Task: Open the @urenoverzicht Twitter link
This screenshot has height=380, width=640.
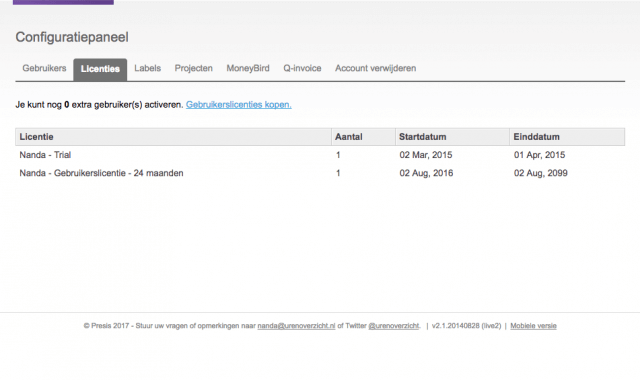Action: (394, 326)
